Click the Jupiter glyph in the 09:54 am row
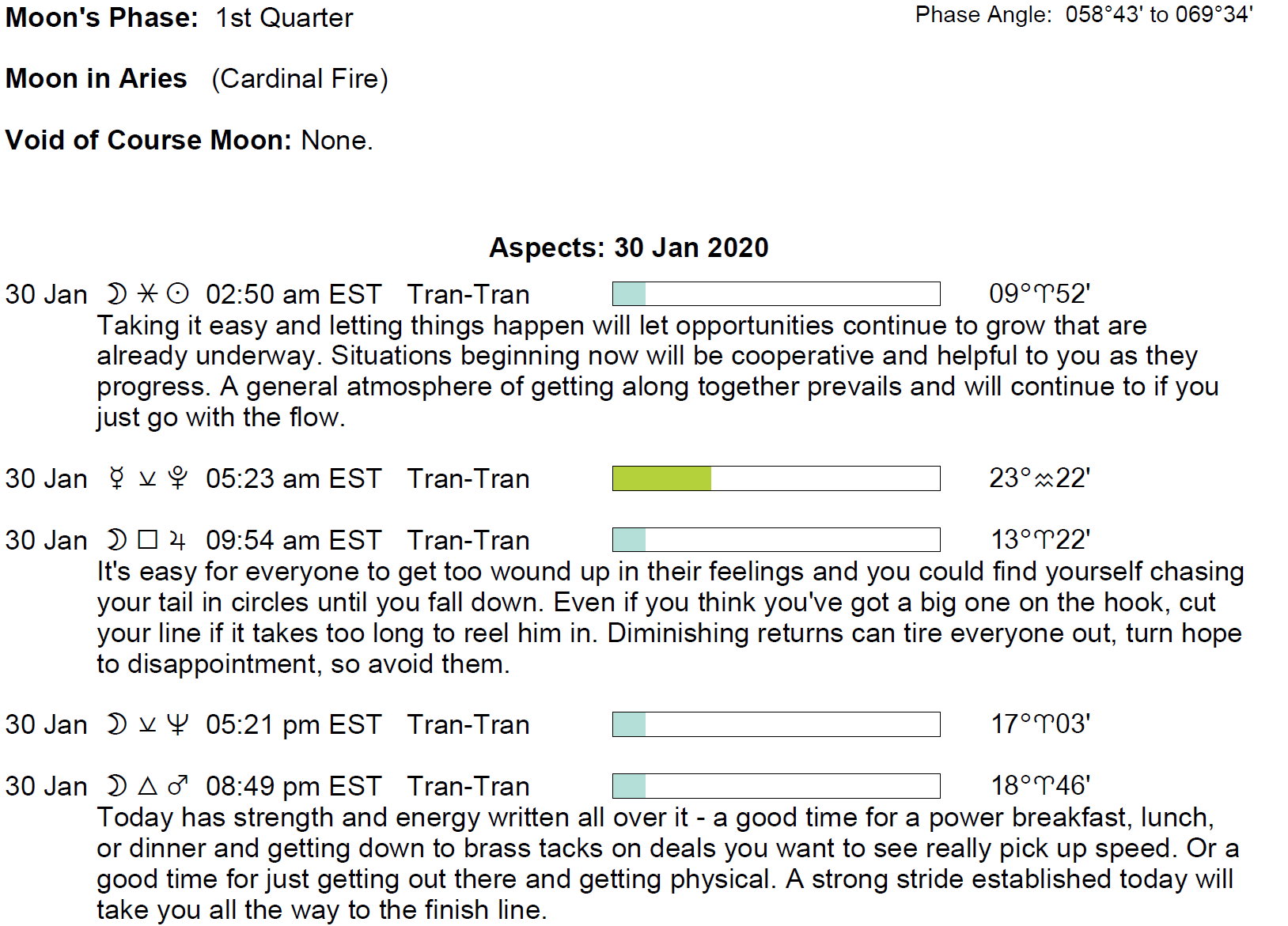The image size is (1288, 926). (x=178, y=541)
